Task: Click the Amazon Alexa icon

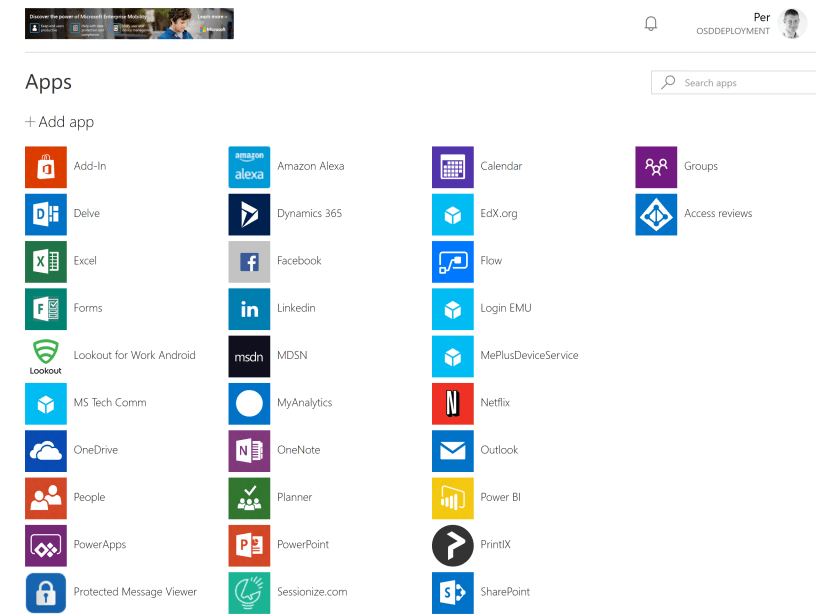Action: point(249,167)
